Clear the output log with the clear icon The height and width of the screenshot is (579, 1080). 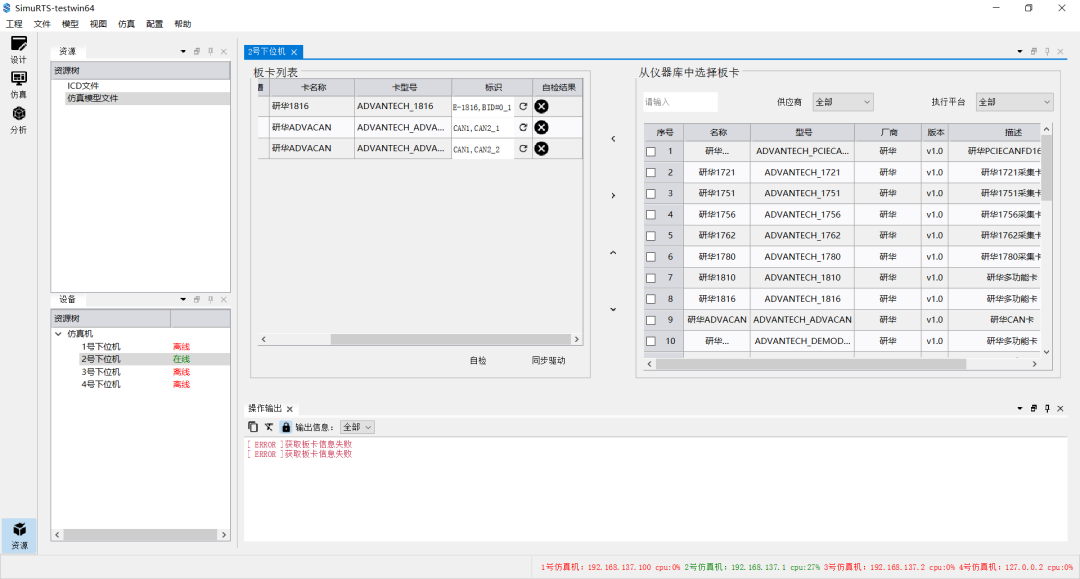(x=269, y=426)
